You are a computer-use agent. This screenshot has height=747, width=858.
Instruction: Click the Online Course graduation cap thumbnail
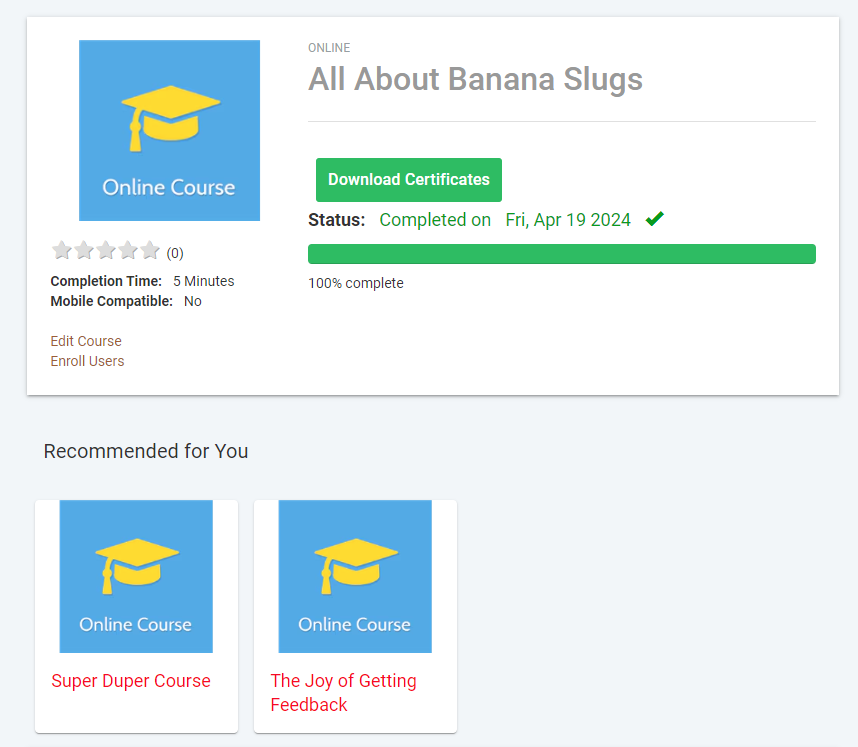[x=168, y=130]
